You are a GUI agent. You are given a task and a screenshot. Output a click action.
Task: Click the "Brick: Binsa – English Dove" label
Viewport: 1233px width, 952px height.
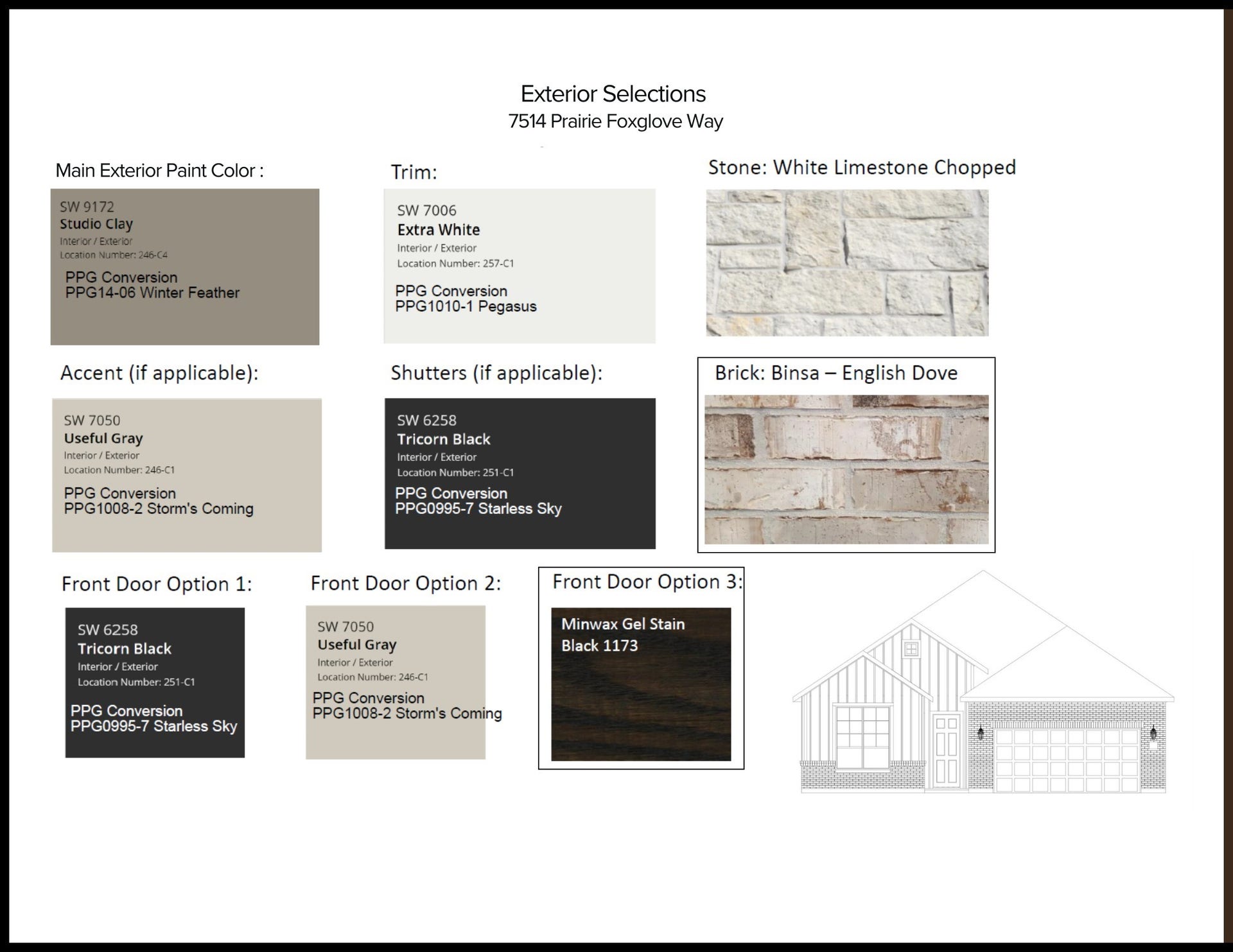836,373
